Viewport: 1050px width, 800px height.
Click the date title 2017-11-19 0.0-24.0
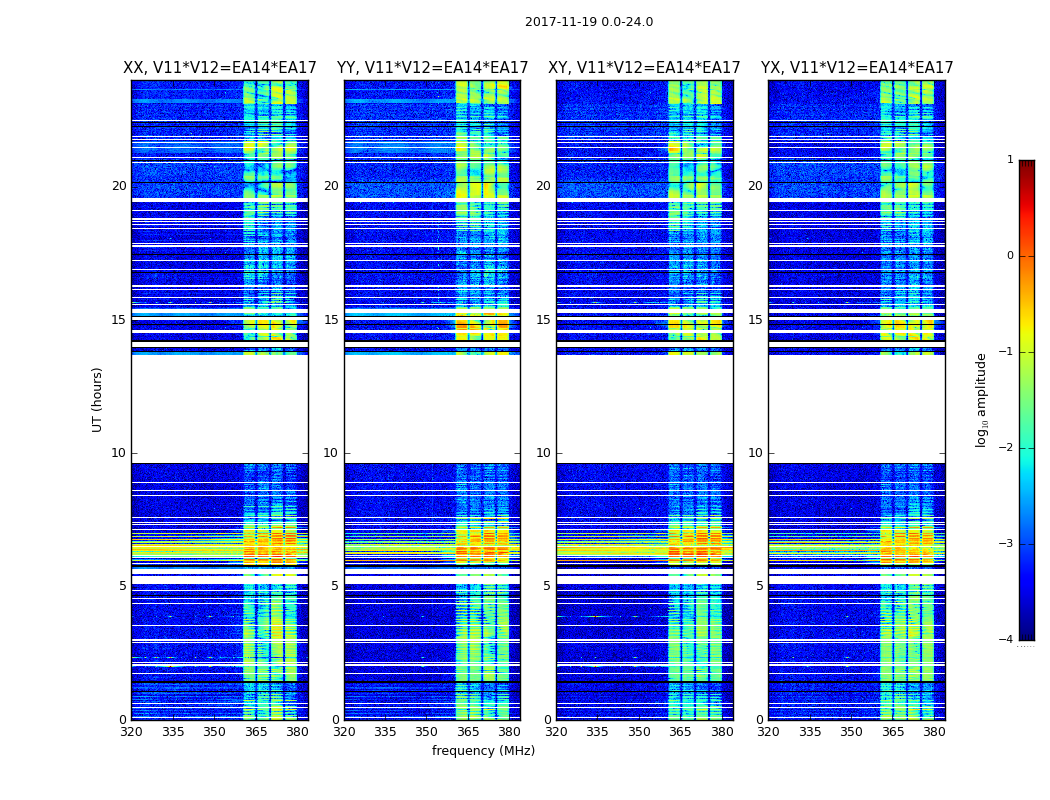click(x=588, y=22)
